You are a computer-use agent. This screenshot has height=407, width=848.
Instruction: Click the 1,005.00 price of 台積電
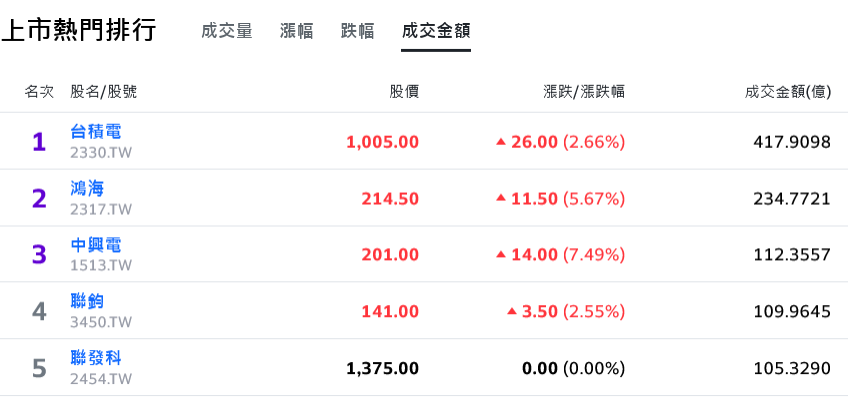(382, 143)
